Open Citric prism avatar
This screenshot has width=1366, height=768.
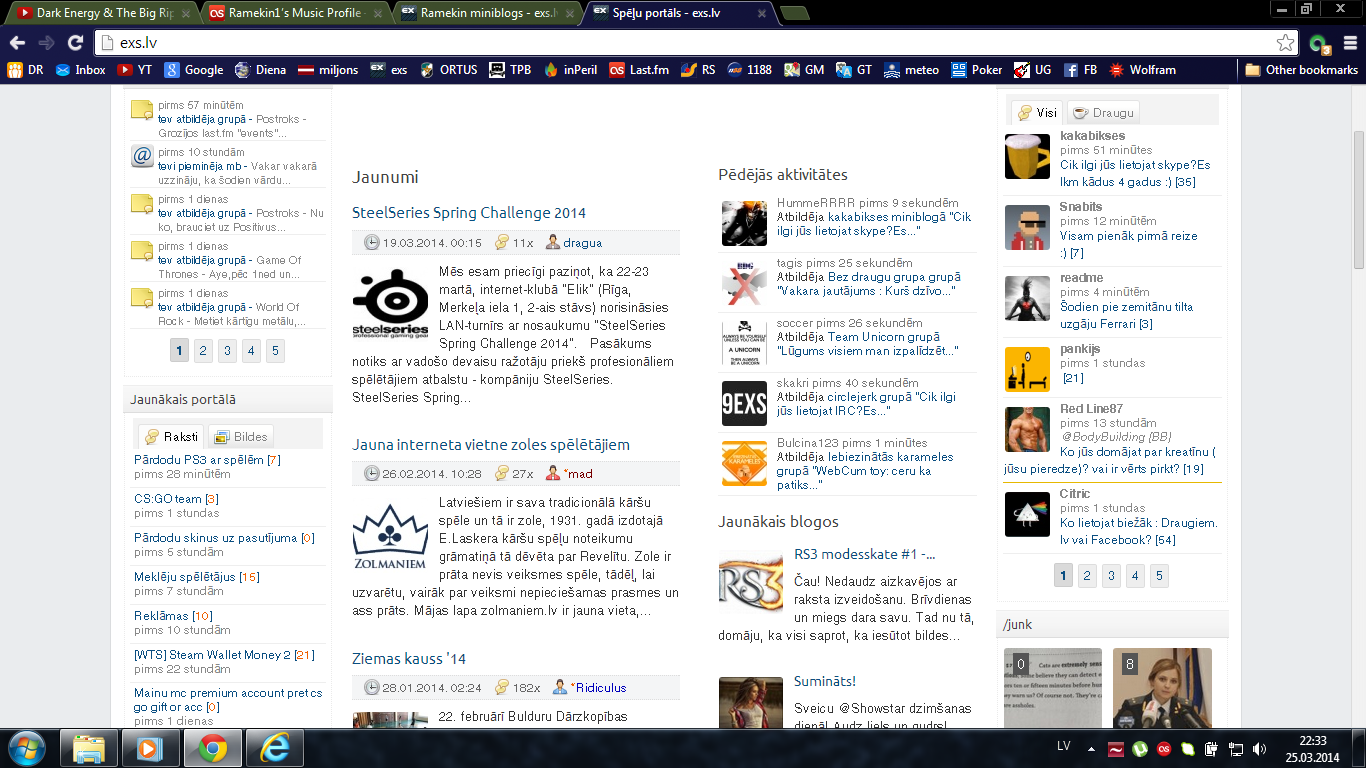pyautogui.click(x=1027, y=514)
